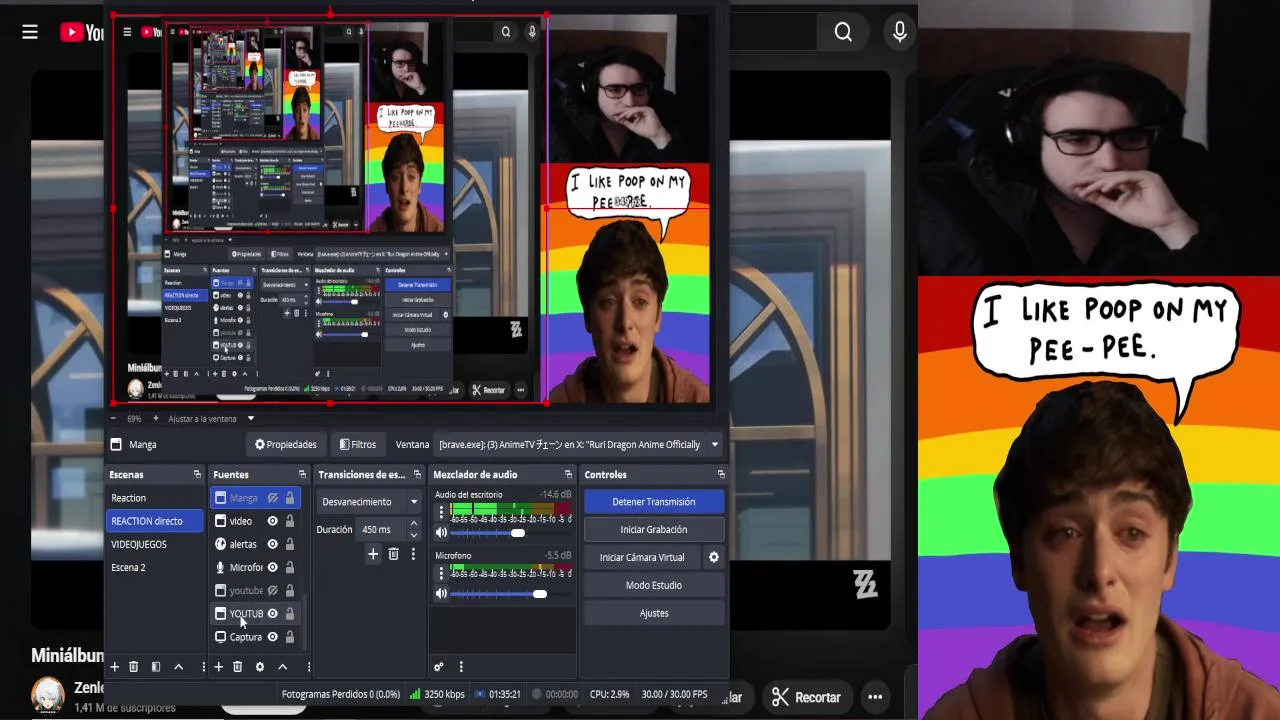Mute the Microfono speaker icon
The image size is (1280, 720).
tap(441, 594)
